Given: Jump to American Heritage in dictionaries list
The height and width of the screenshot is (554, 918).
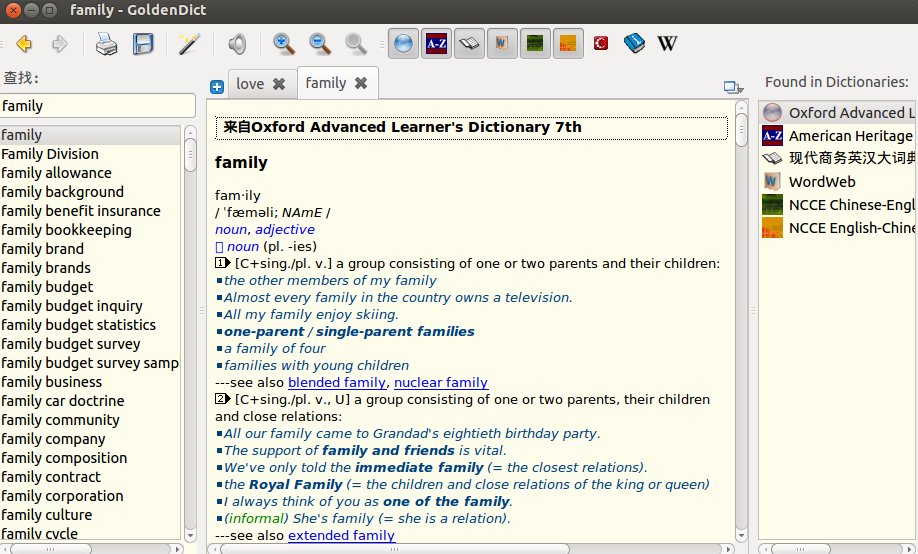Looking at the screenshot, I should (x=838, y=136).
